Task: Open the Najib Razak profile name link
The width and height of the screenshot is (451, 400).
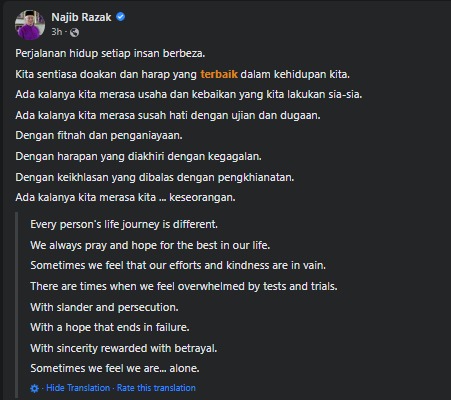Action: pyautogui.click(x=81, y=17)
